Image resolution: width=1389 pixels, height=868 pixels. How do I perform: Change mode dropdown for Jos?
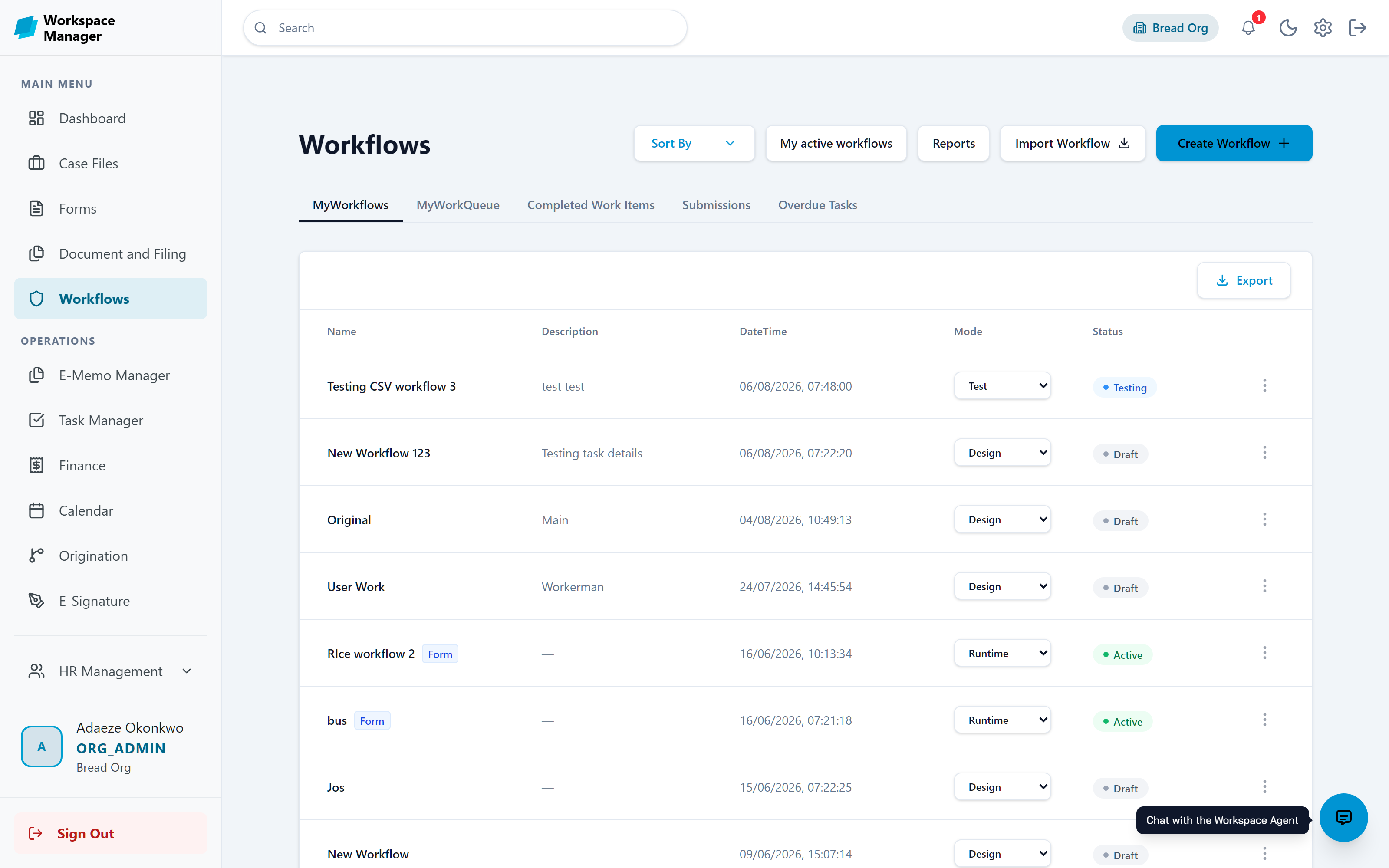1002,786
